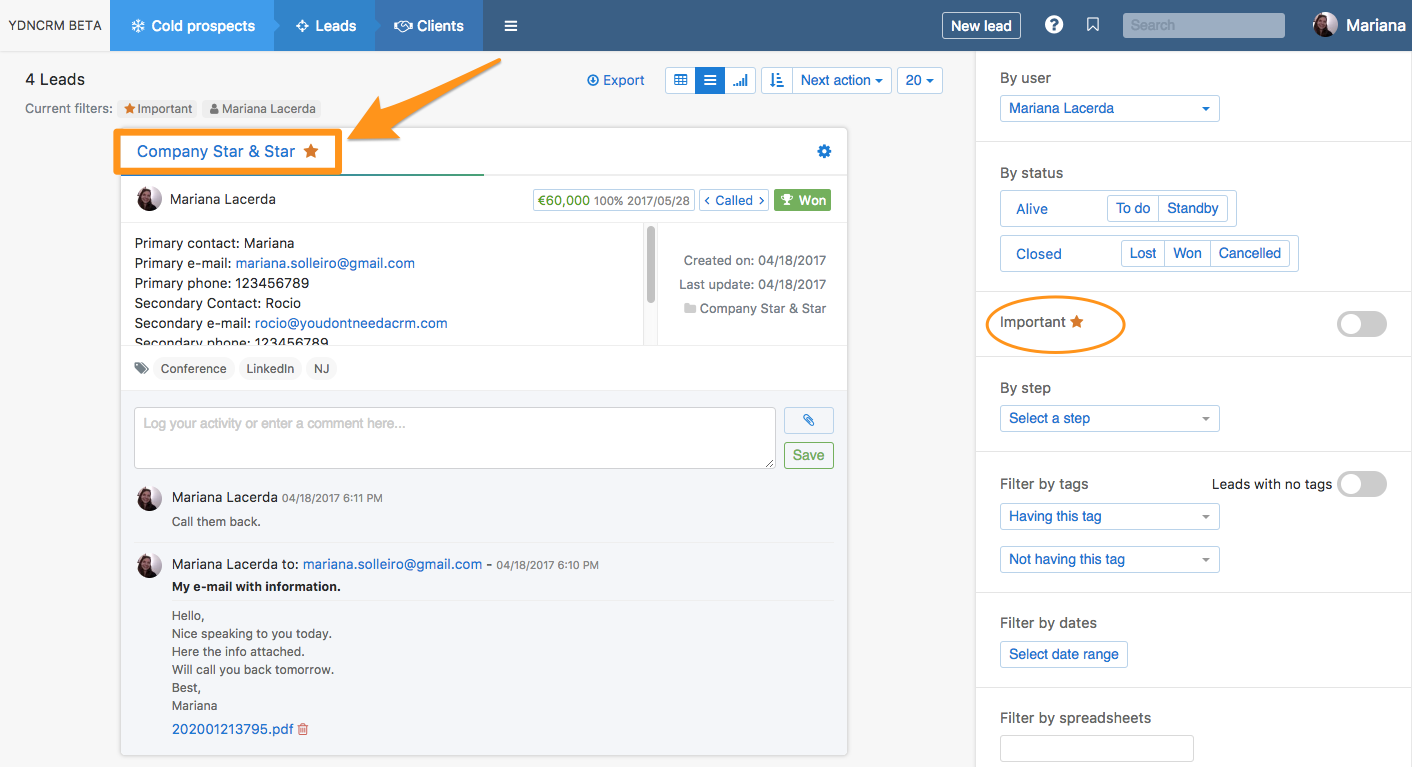Viewport: 1412px width, 767px height.
Task: Open the help question mark icon
Action: 1053,25
